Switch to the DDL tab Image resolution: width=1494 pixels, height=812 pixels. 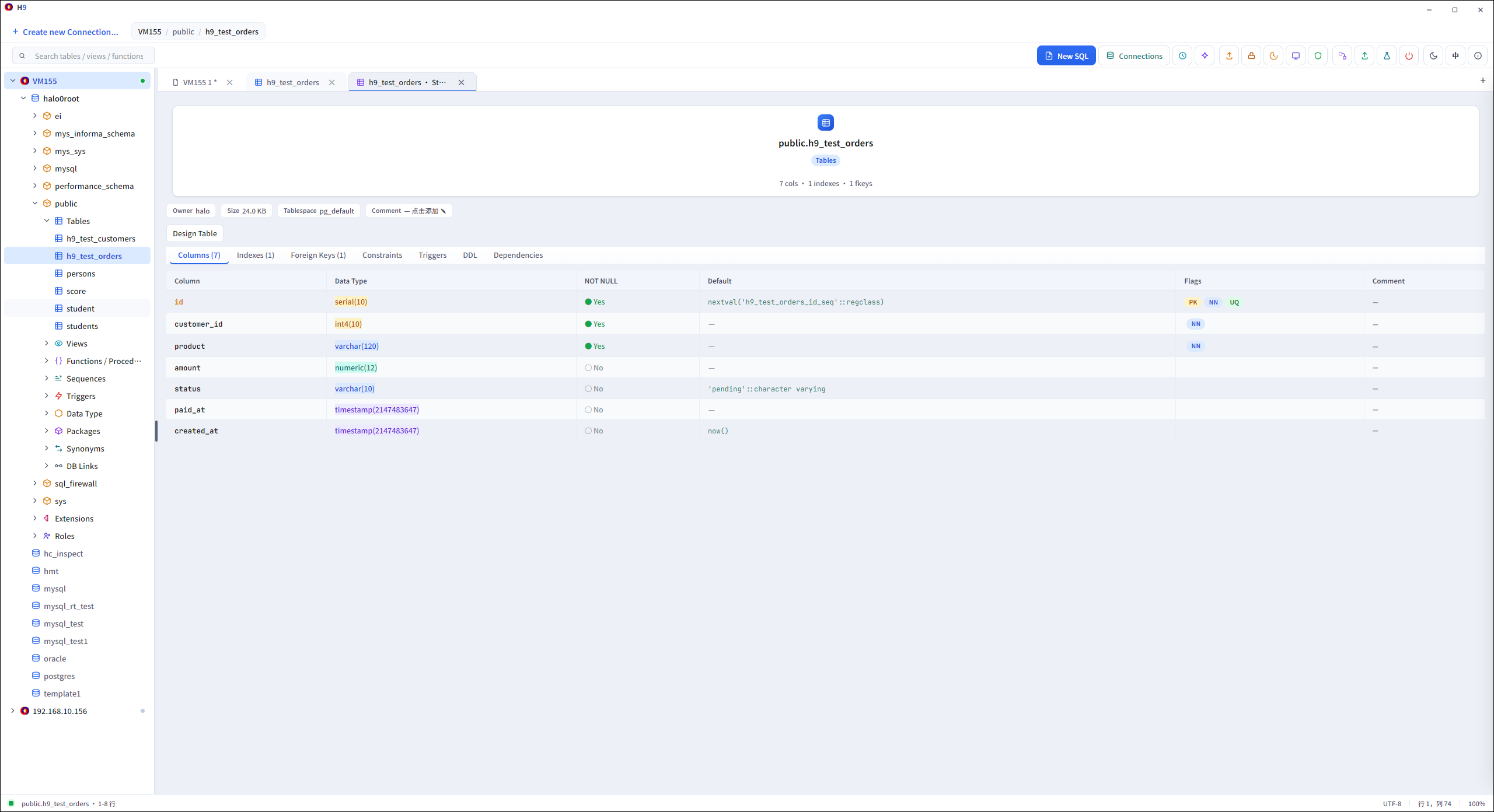click(x=470, y=256)
